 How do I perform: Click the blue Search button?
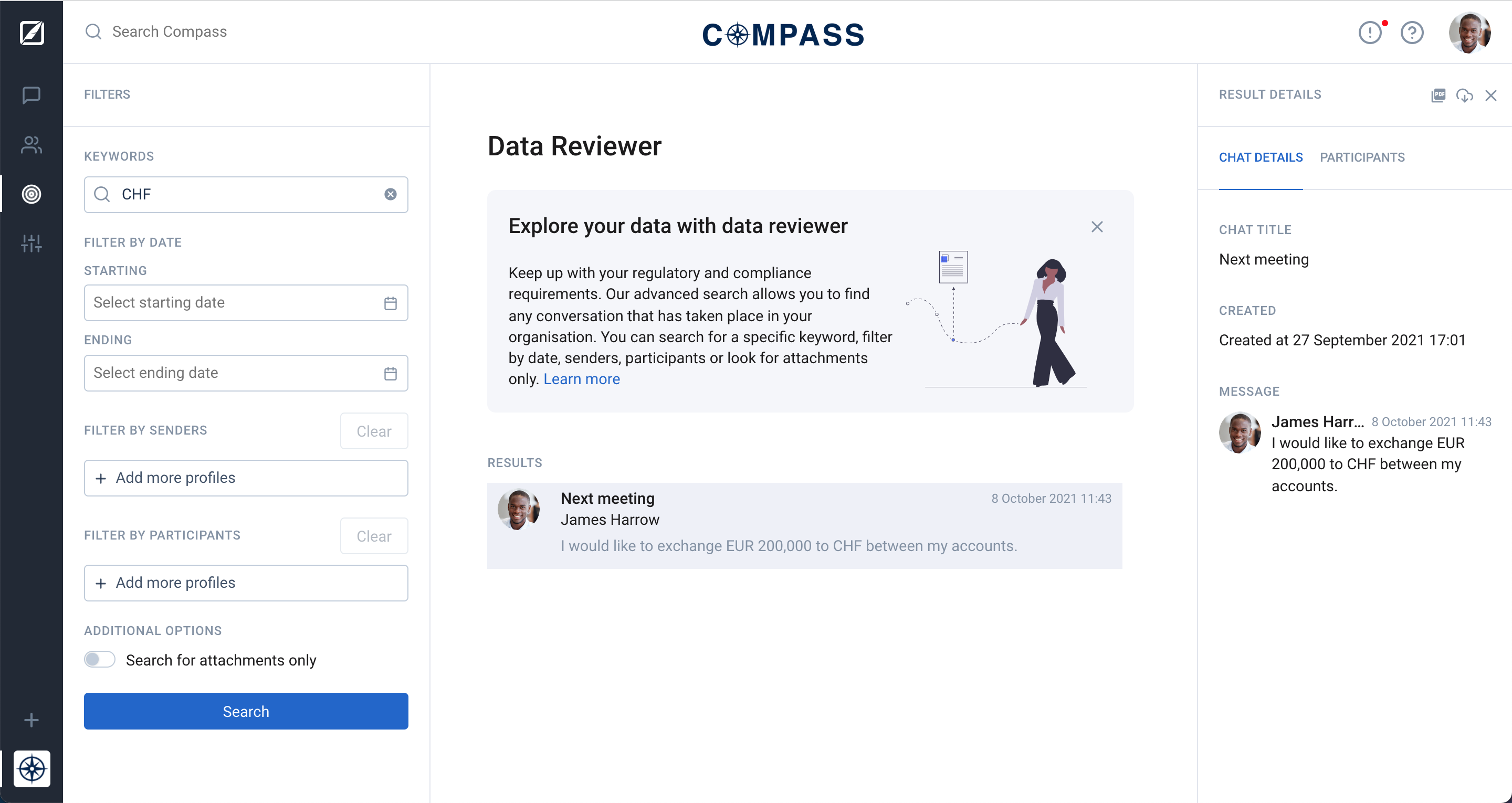246,712
